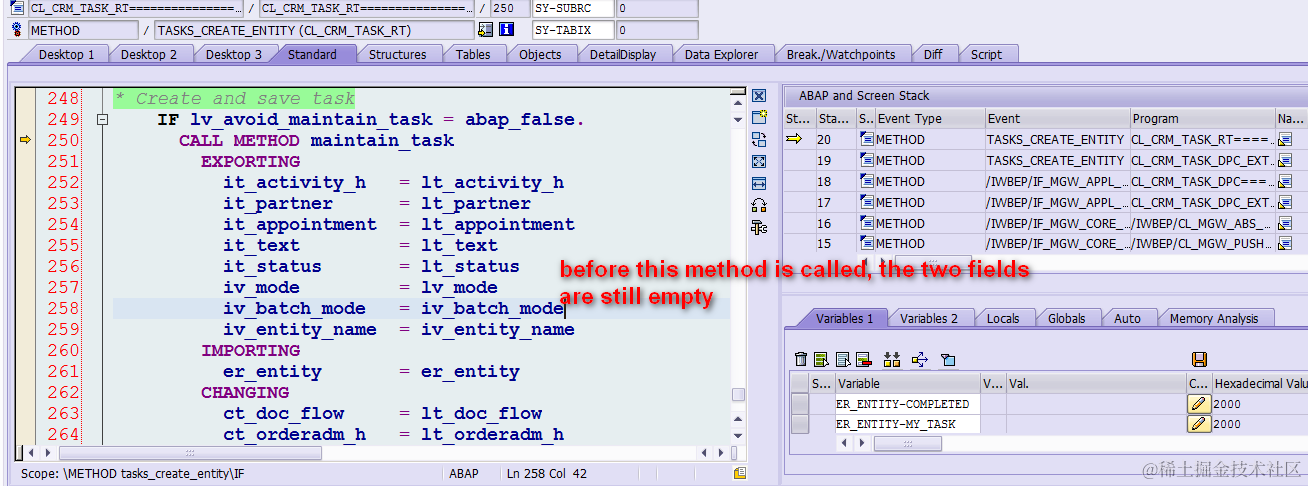Click the blue filter icon in the variables toolbar
Image resolution: width=1308 pixels, height=486 pixels.
click(x=948, y=359)
